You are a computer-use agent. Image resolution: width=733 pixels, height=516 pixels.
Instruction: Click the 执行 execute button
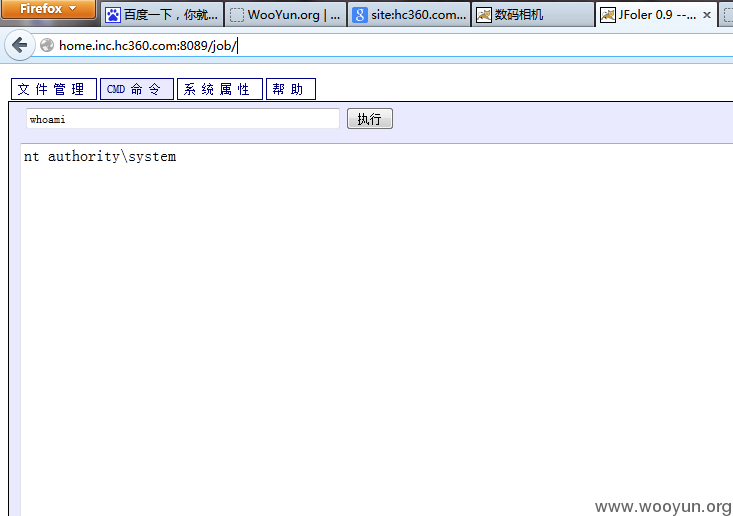370,119
